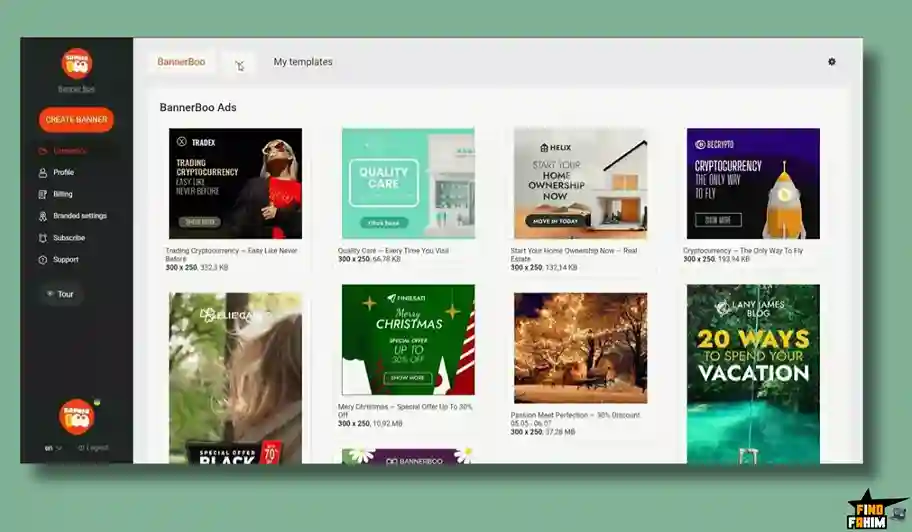Click the 'Start Your Home Ownership Now' title
Image resolution: width=912 pixels, height=532 pixels.
574,255
